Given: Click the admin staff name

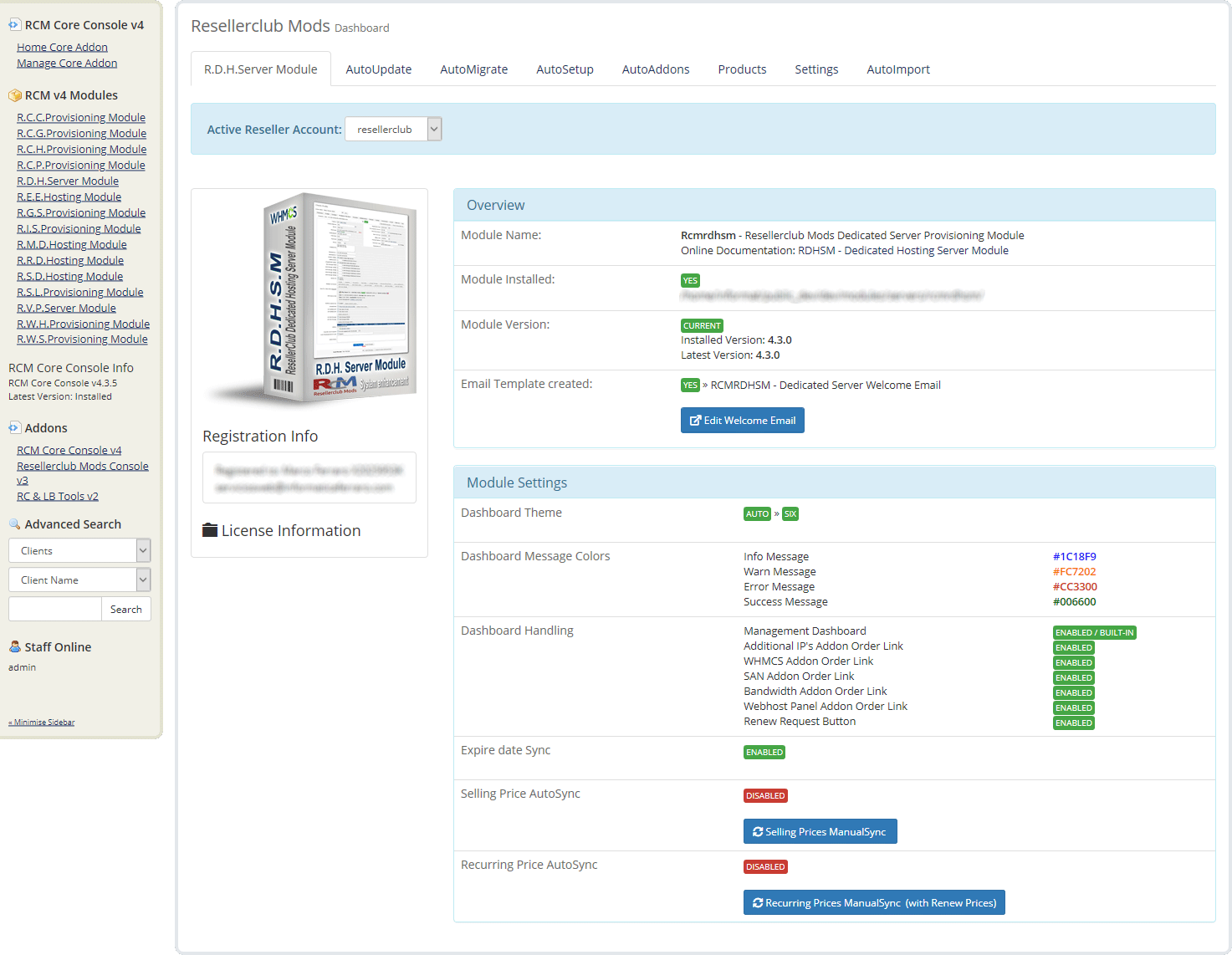Looking at the screenshot, I should click(23, 667).
